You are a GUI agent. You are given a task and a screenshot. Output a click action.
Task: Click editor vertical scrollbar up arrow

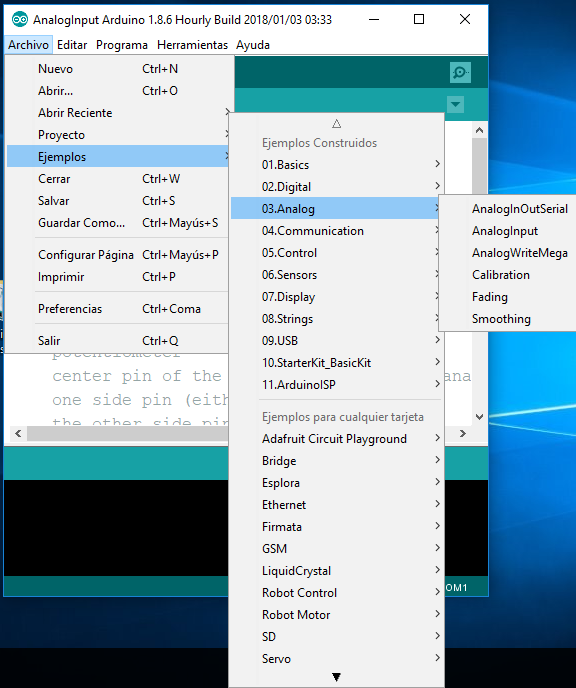point(479,130)
